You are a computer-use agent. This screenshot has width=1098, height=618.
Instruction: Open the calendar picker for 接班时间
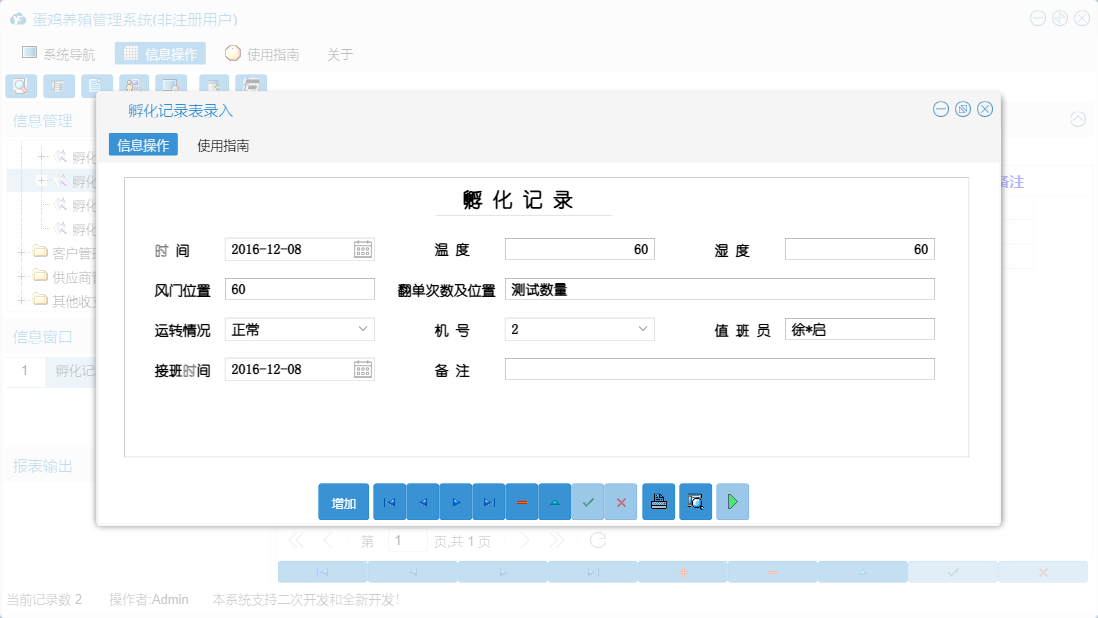[364, 368]
